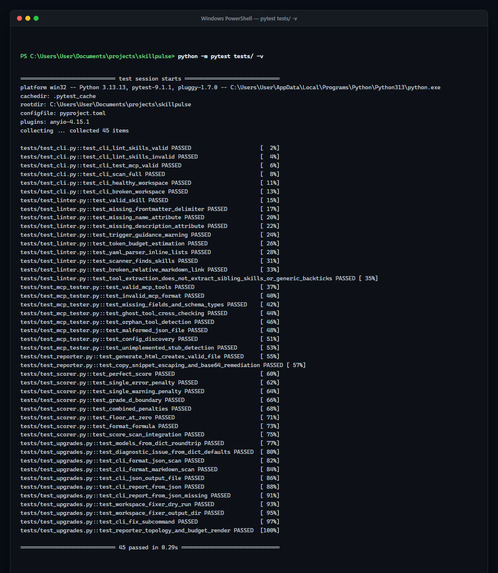Click the '[100%]' progress indicator

click(270, 531)
